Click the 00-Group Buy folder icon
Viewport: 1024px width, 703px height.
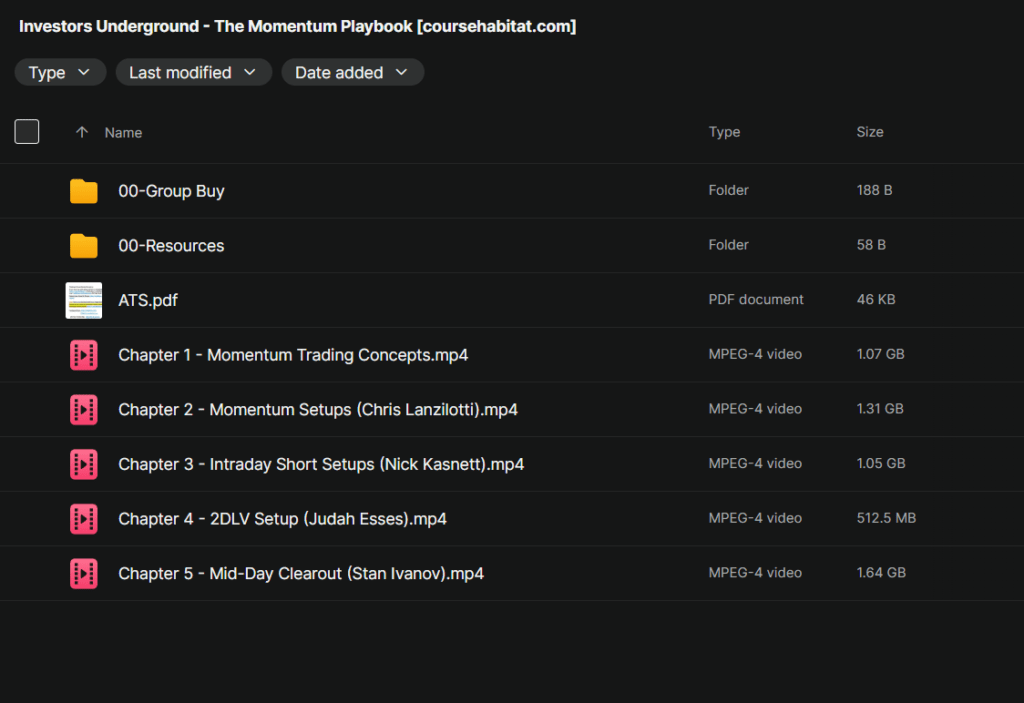tap(84, 191)
